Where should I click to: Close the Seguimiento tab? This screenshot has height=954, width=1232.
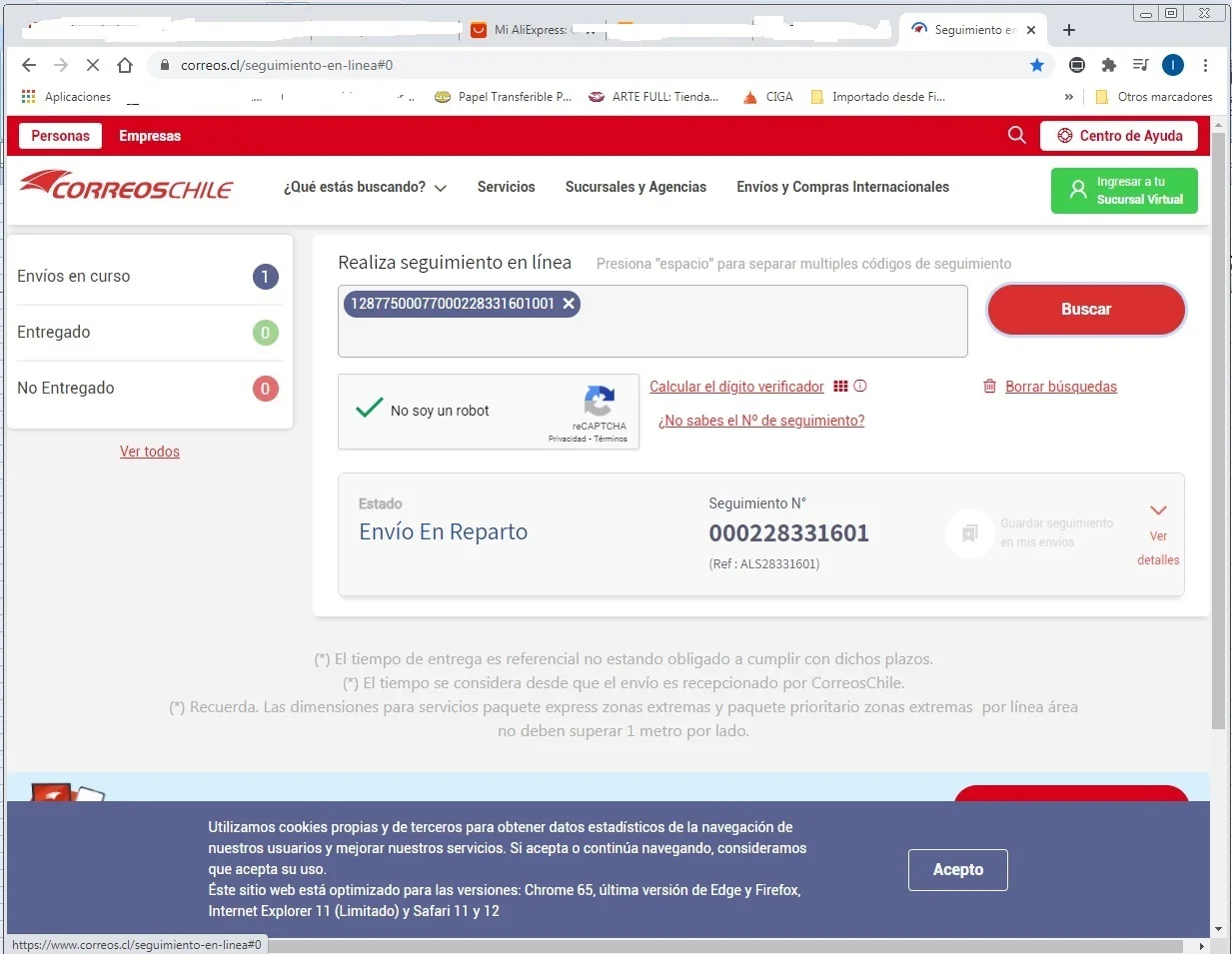click(1031, 30)
